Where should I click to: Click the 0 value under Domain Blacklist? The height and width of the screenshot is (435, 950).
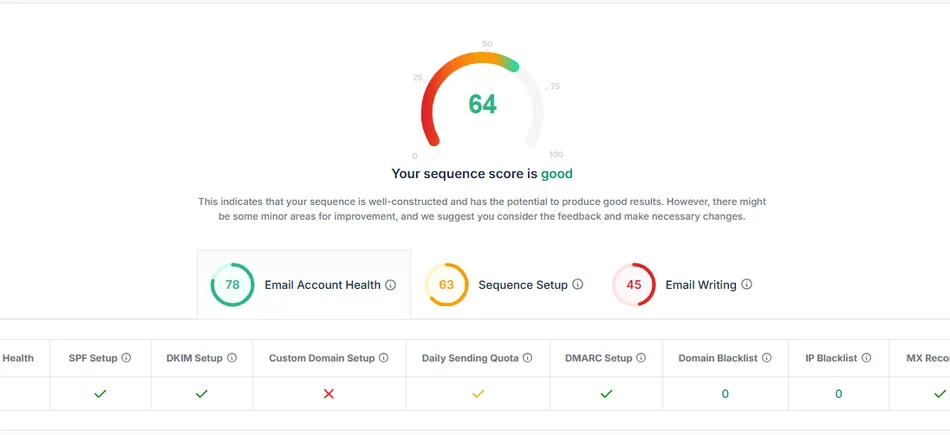[725, 394]
